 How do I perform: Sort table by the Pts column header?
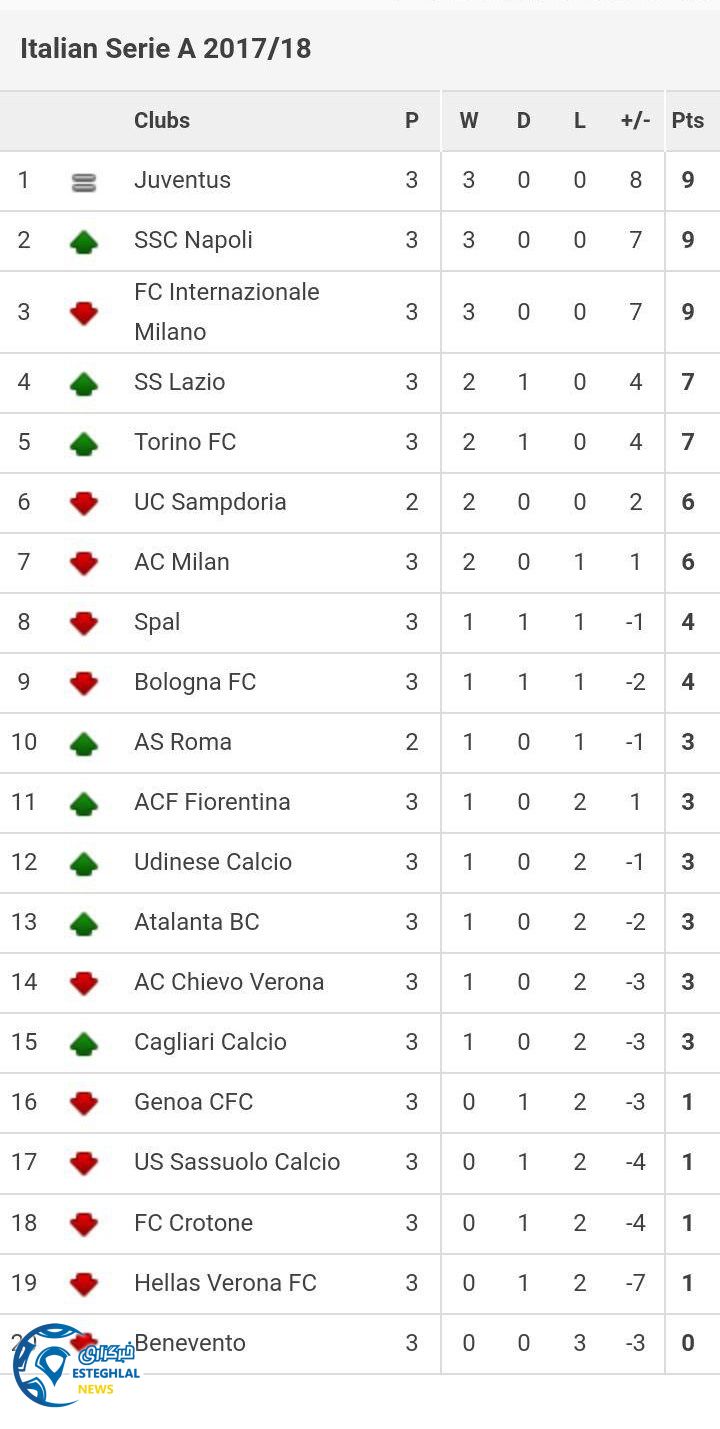[x=688, y=121]
